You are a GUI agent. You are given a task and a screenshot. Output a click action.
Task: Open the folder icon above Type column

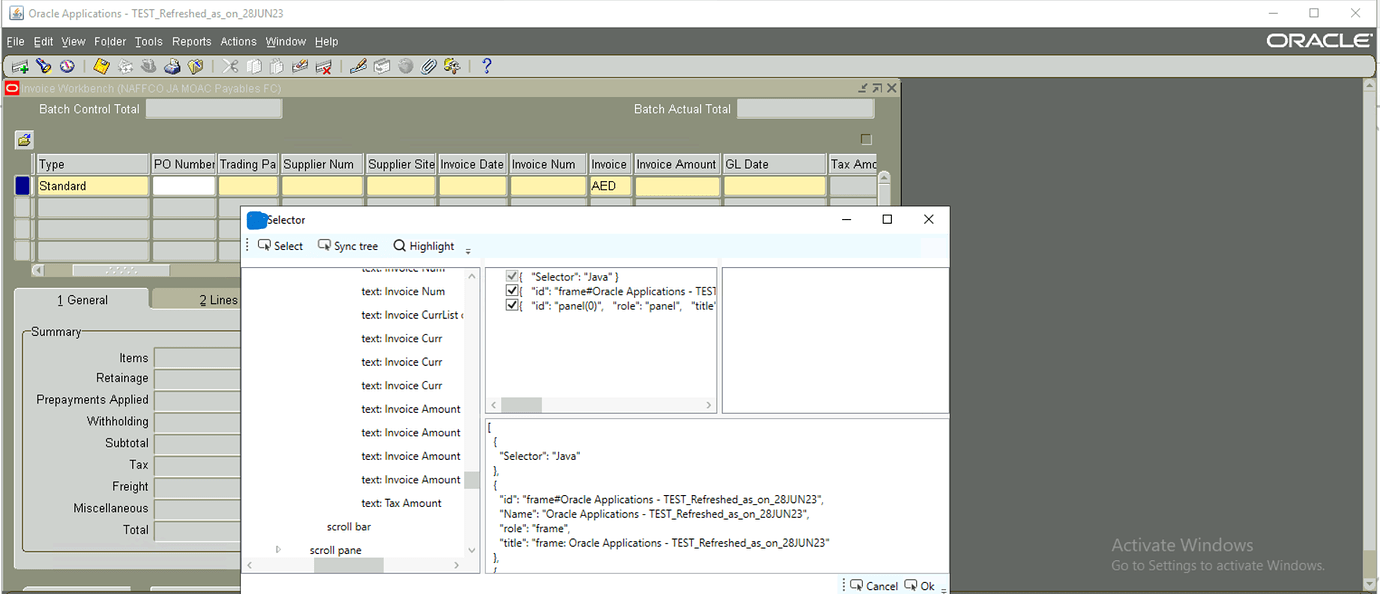(x=24, y=139)
